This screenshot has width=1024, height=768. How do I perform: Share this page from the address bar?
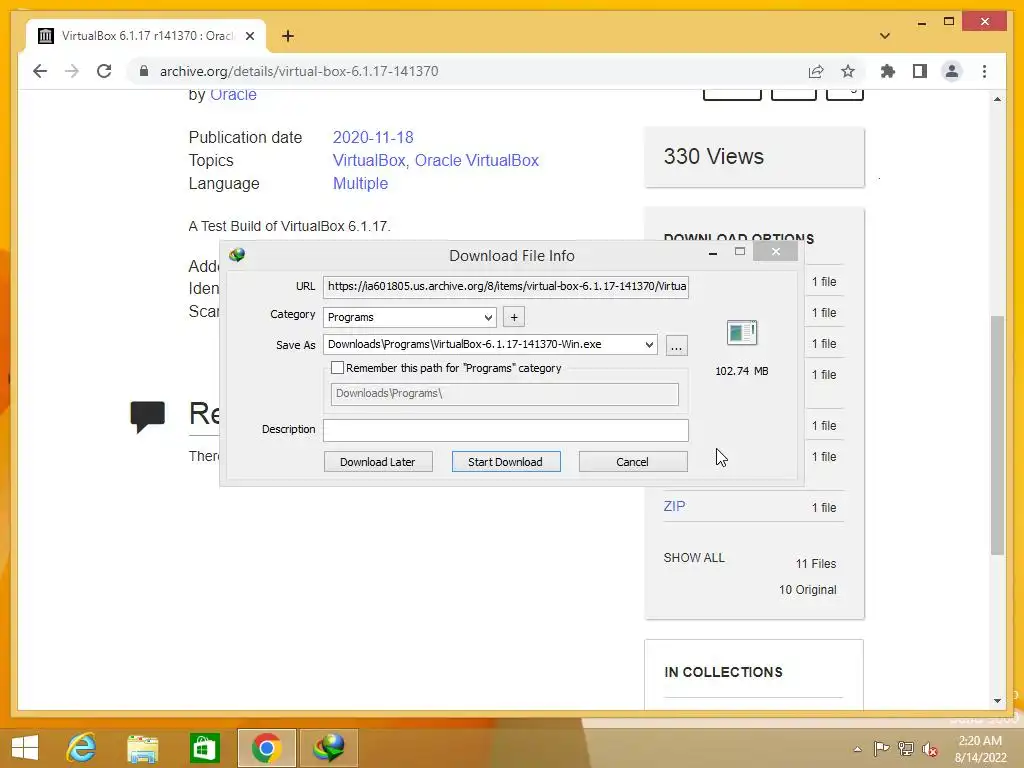tap(816, 71)
